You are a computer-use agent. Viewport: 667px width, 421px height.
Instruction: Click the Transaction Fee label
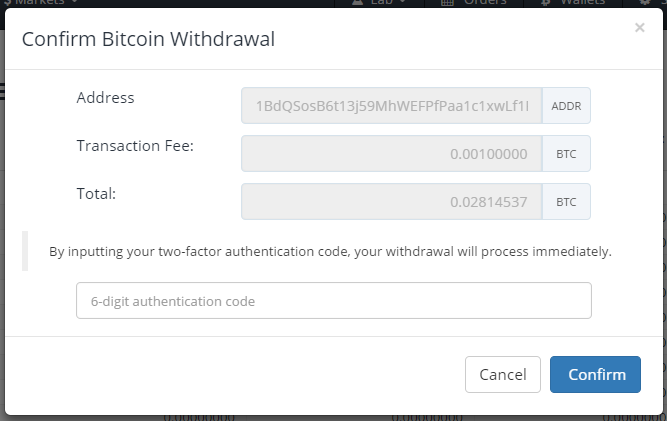click(x=135, y=146)
